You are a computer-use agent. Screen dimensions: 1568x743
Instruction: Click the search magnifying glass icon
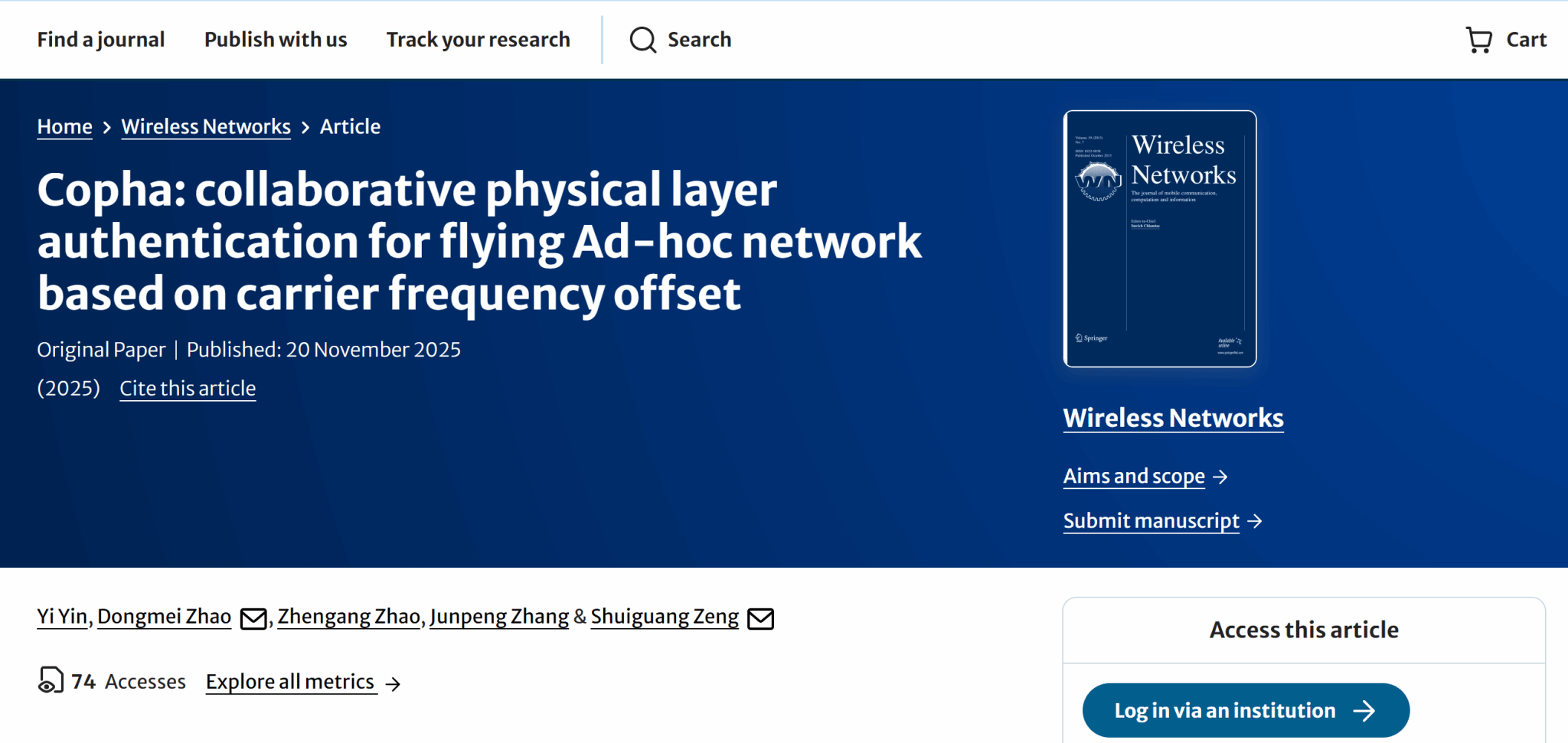click(x=642, y=40)
